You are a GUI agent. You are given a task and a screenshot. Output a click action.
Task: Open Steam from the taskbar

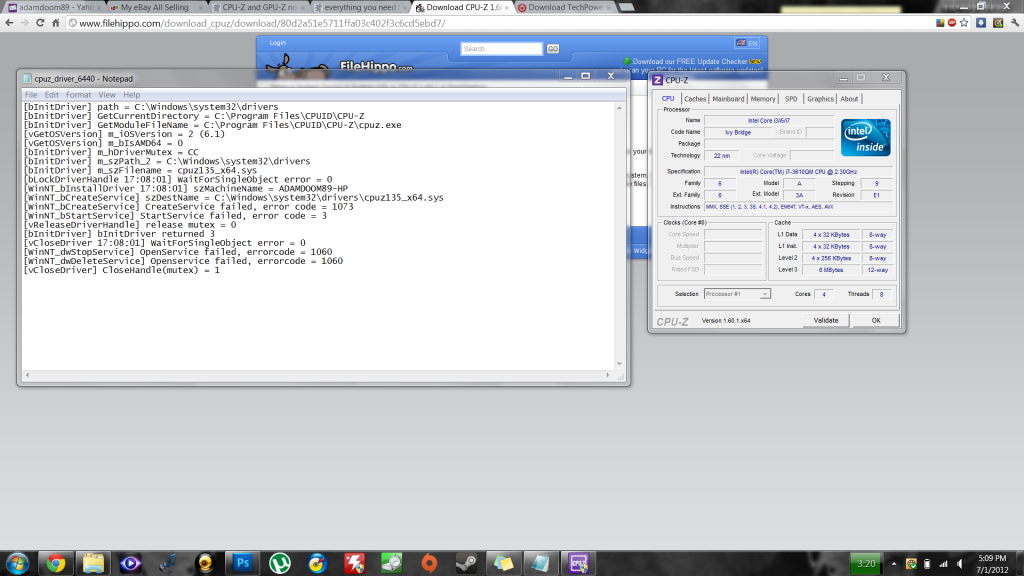point(466,563)
